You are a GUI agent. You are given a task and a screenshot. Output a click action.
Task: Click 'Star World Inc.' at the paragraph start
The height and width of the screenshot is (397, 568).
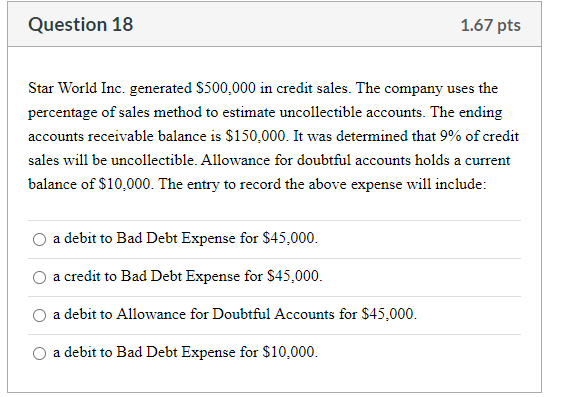click(x=77, y=88)
